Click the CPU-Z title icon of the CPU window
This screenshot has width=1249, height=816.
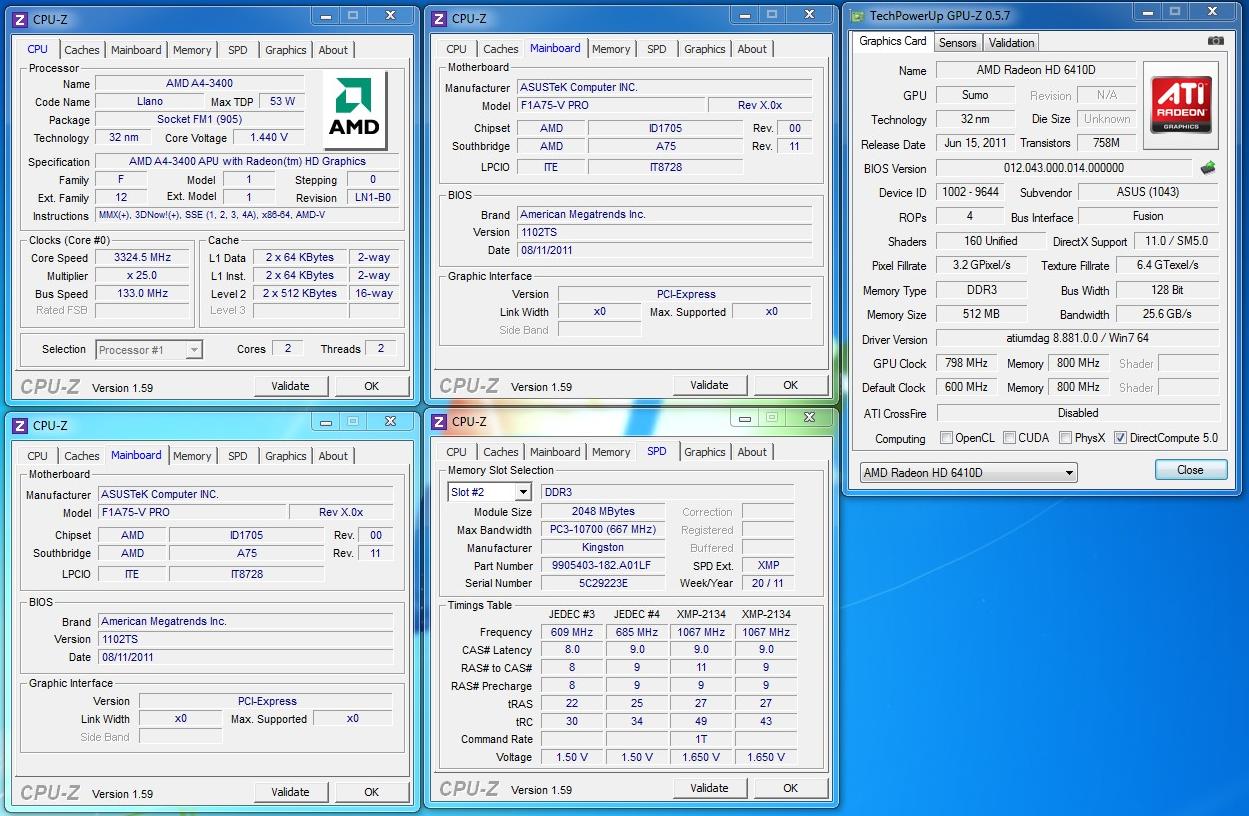point(20,19)
